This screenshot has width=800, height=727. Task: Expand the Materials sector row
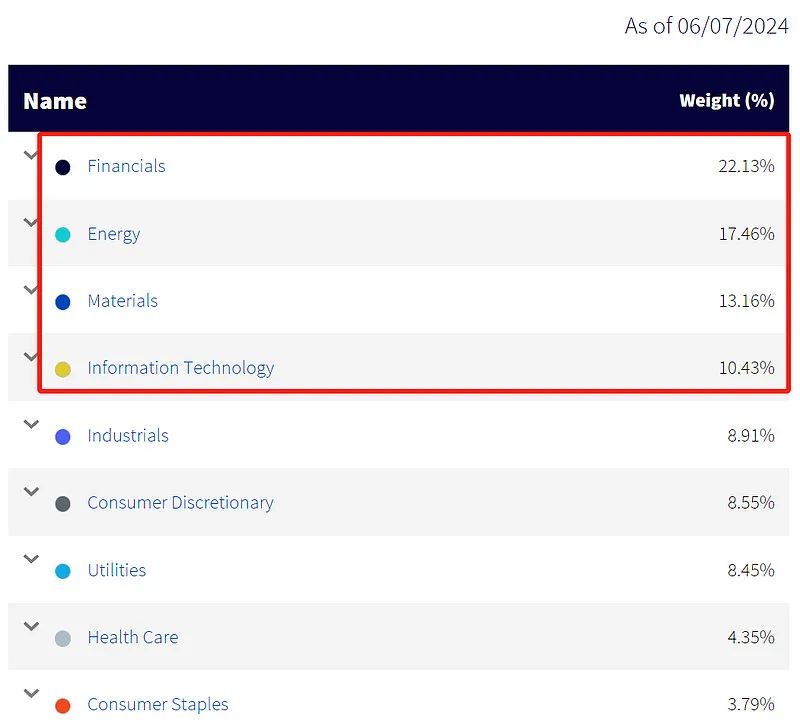coord(31,289)
